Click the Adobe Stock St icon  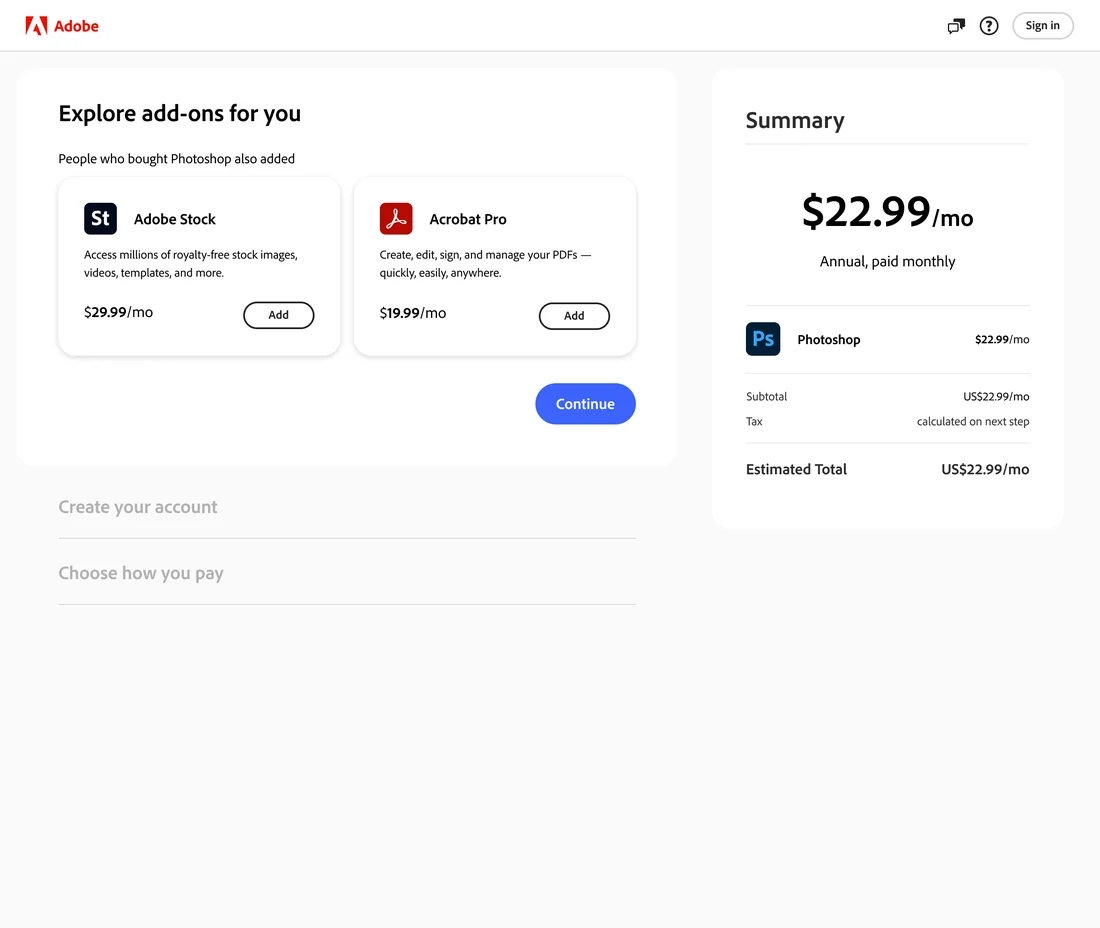coord(100,218)
